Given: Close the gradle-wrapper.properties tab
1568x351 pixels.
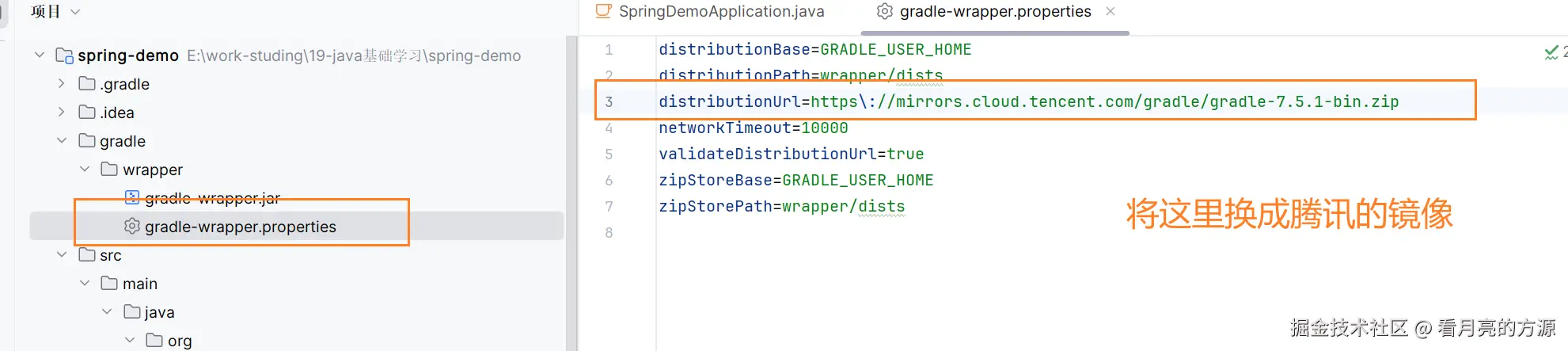Looking at the screenshot, I should tap(1111, 11).
